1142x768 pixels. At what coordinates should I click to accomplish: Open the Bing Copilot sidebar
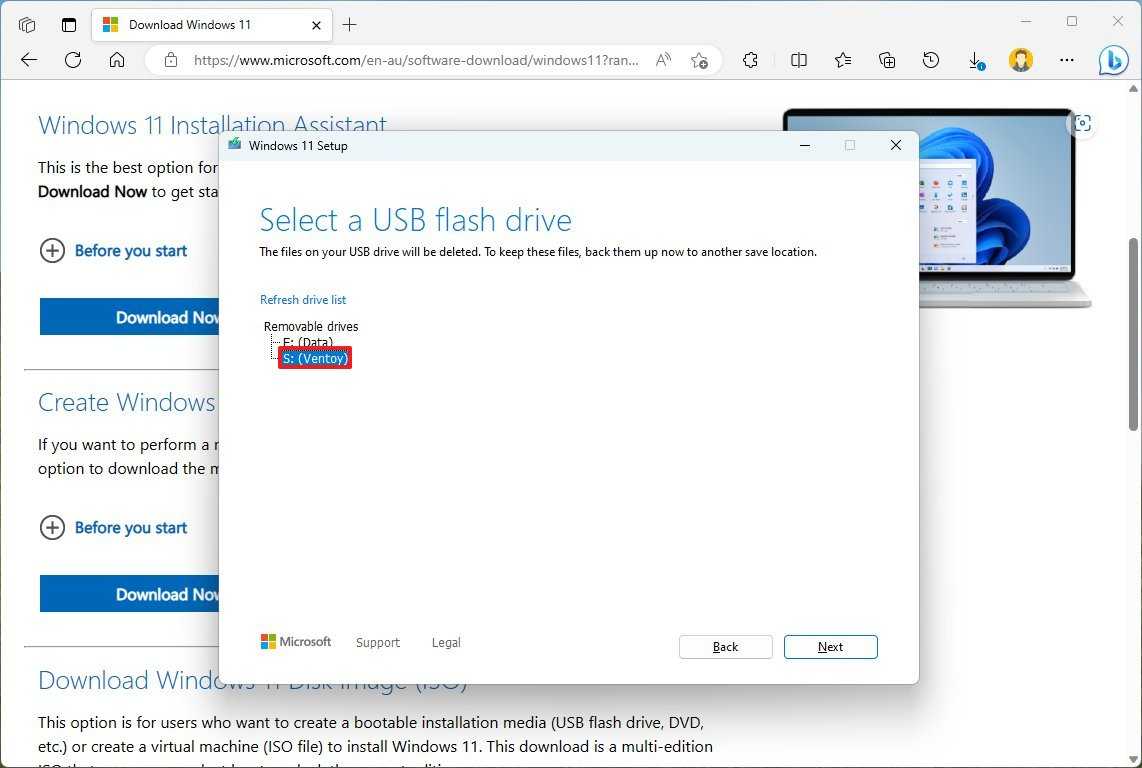[x=1114, y=61]
